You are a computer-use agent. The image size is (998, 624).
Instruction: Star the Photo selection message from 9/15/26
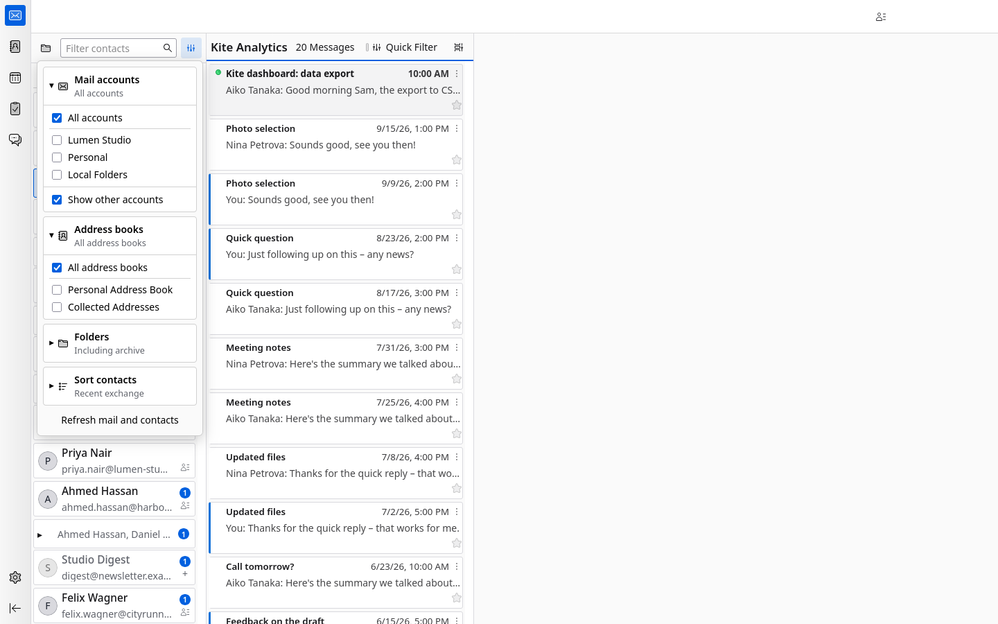click(456, 160)
